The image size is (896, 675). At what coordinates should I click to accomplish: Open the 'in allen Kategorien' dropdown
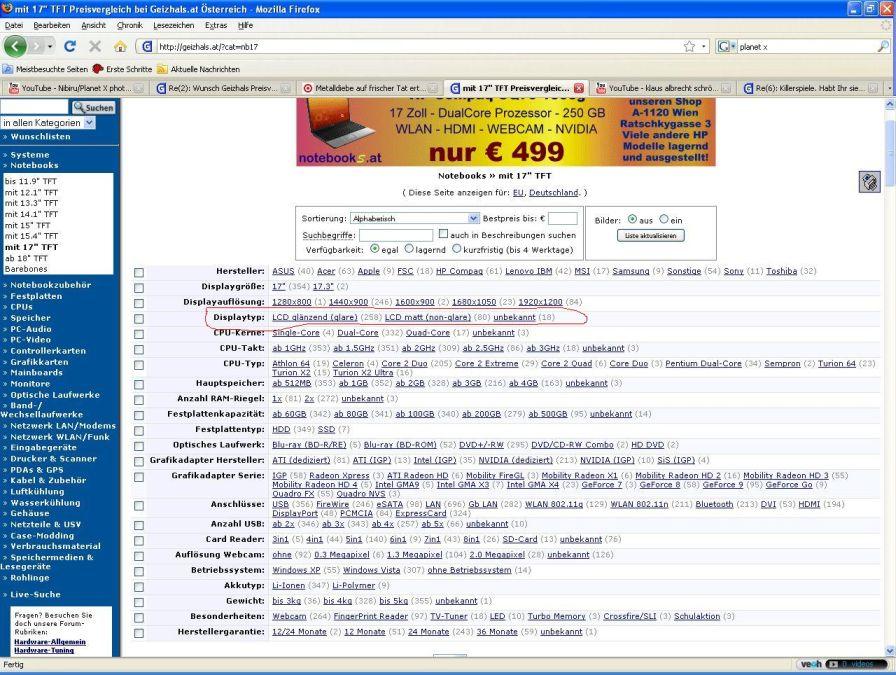tap(48, 122)
